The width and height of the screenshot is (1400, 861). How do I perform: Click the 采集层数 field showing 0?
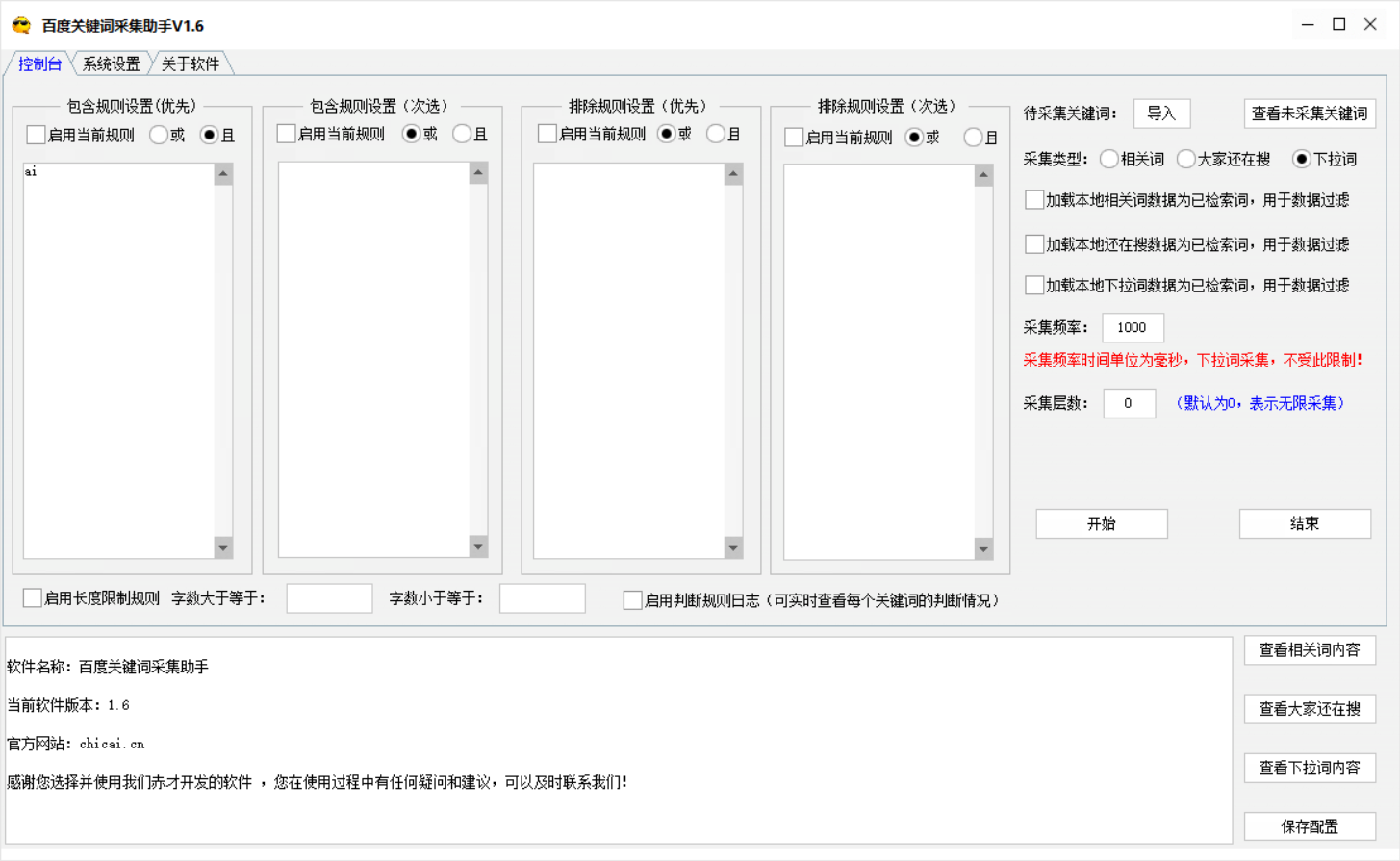click(x=1129, y=403)
